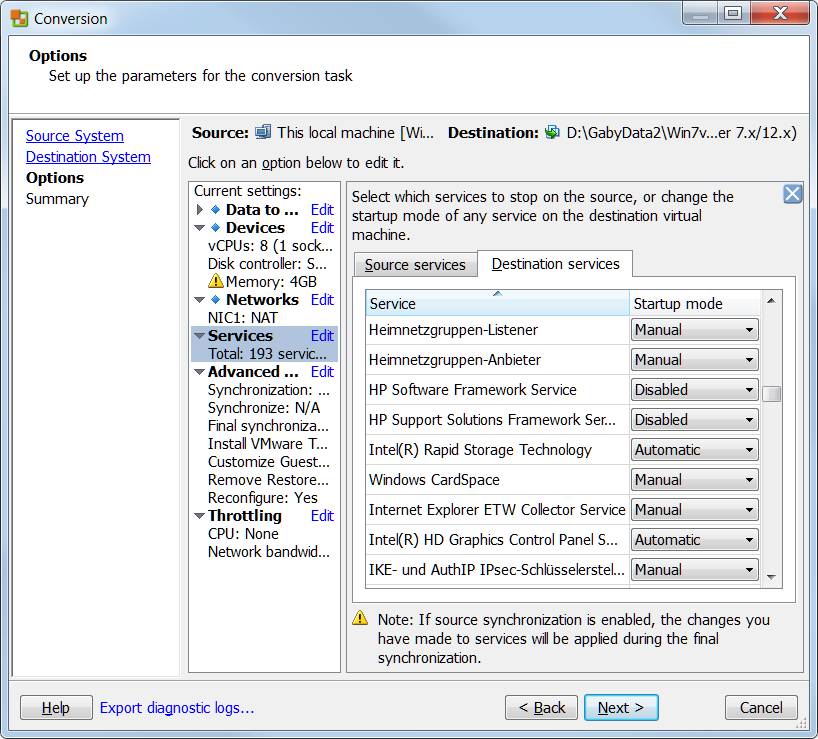The width and height of the screenshot is (818, 739).
Task: Change HP Support Solutions Framework startup mode
Action: pyautogui.click(x=694, y=419)
